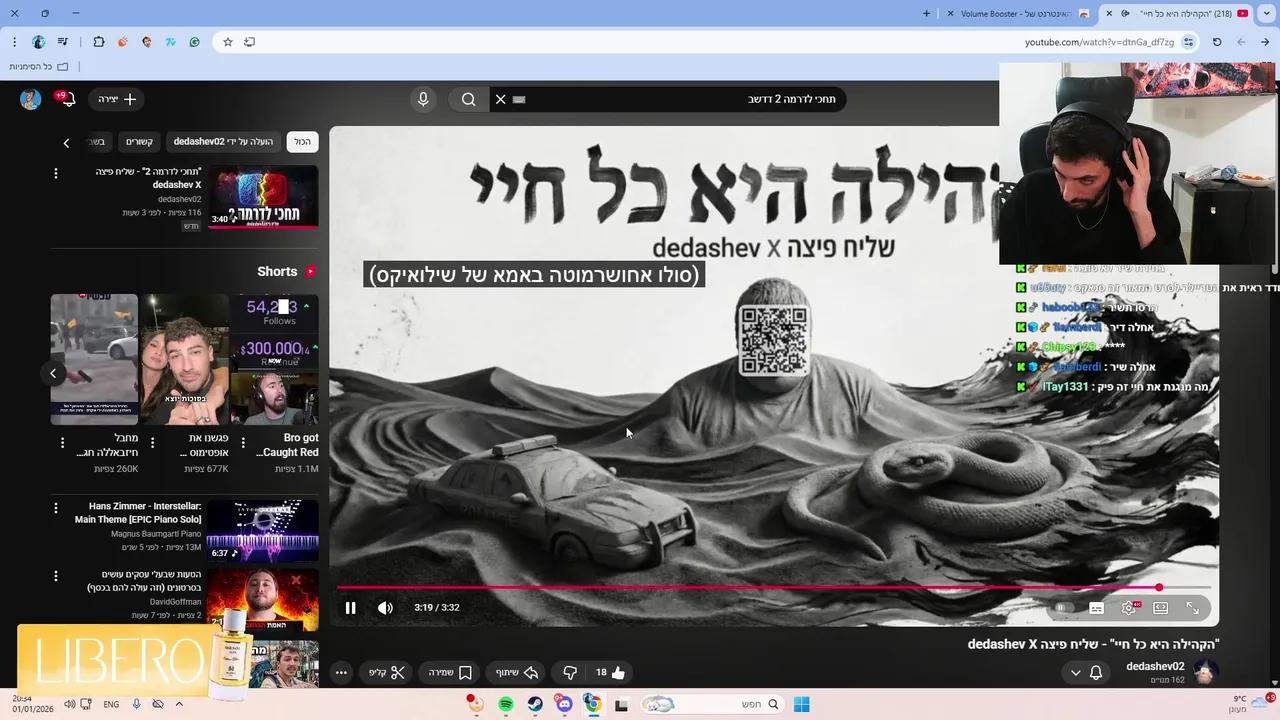Click the YouTube search magnifier button
Screen dimensions: 1280x720
point(468,99)
